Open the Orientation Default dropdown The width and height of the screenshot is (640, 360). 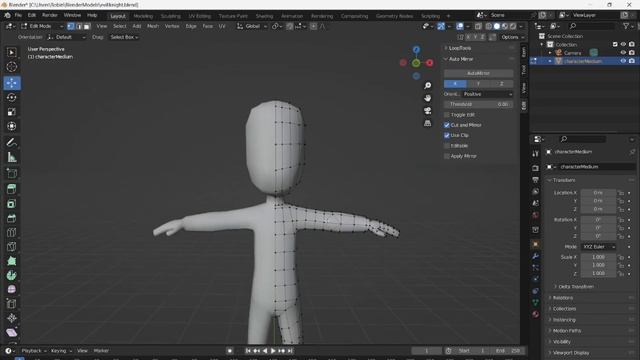pyautogui.click(x=67, y=37)
